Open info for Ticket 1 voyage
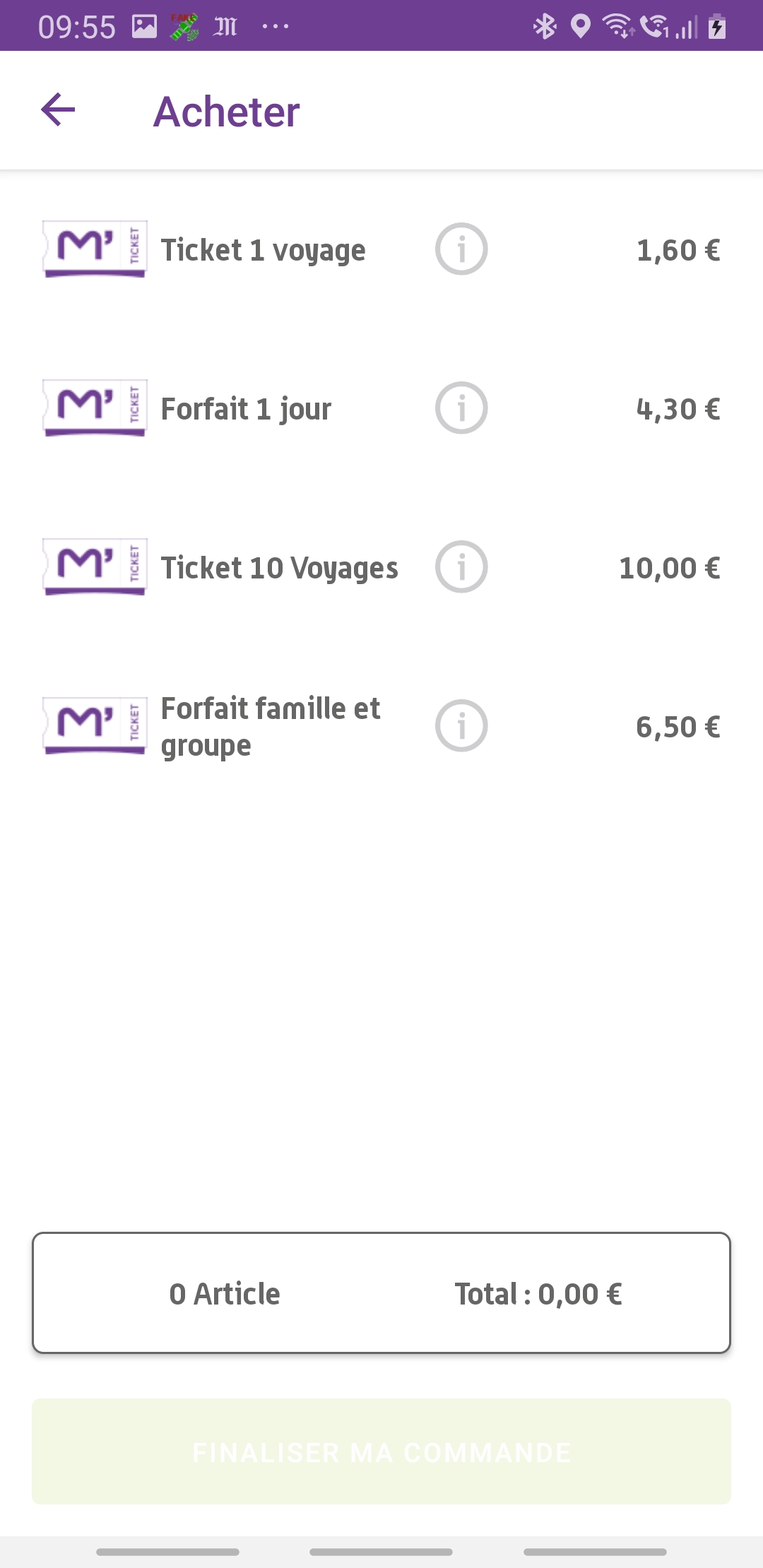 pyautogui.click(x=461, y=249)
